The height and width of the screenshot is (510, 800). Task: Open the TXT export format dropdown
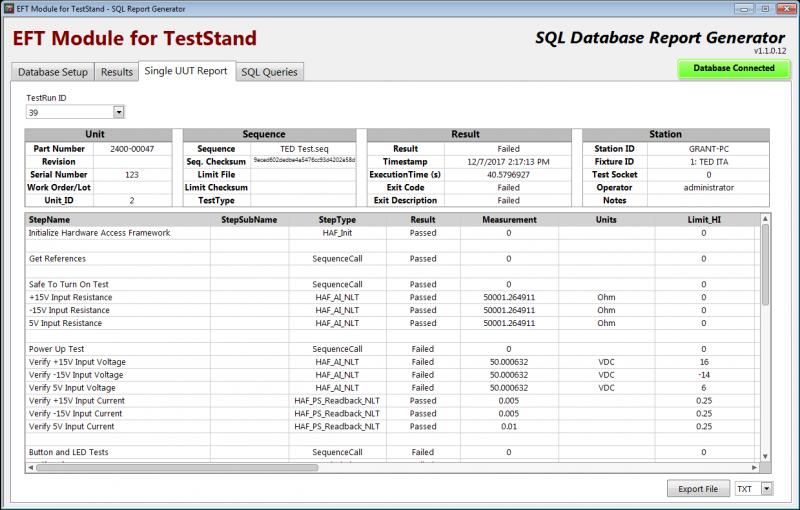(766, 489)
